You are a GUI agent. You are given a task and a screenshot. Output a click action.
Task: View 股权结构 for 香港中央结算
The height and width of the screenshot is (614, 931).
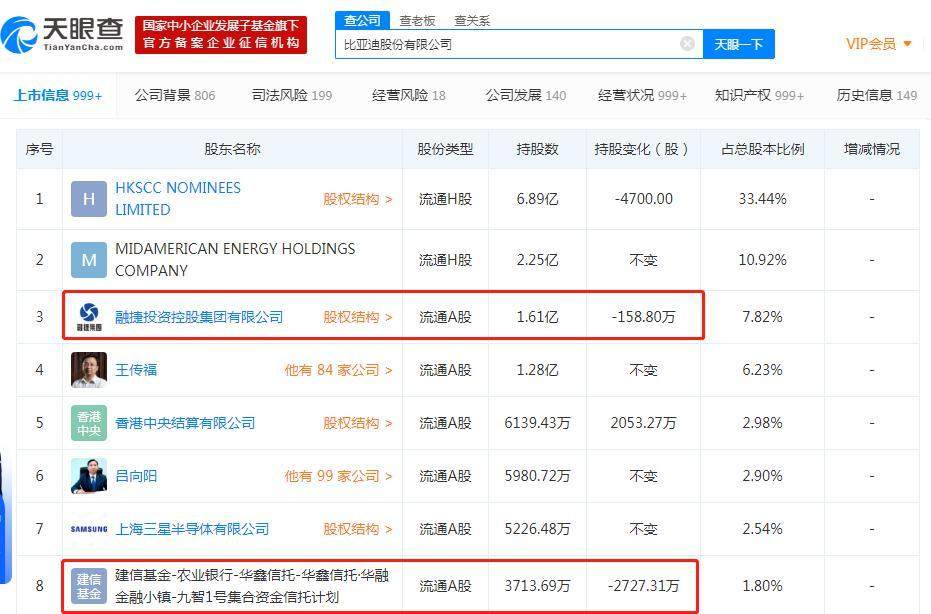pos(357,423)
